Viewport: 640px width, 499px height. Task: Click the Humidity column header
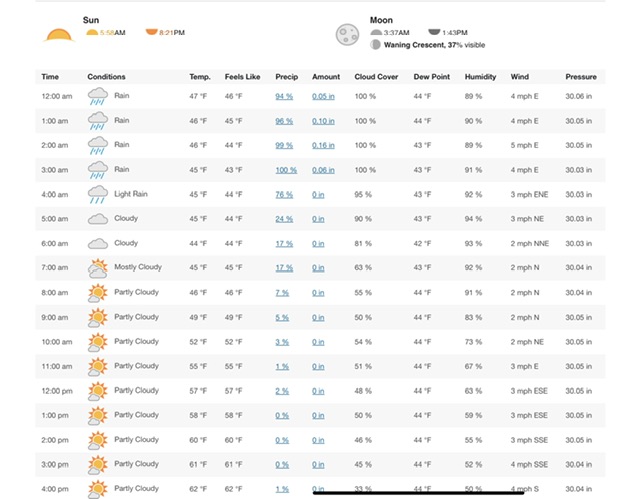[480, 77]
